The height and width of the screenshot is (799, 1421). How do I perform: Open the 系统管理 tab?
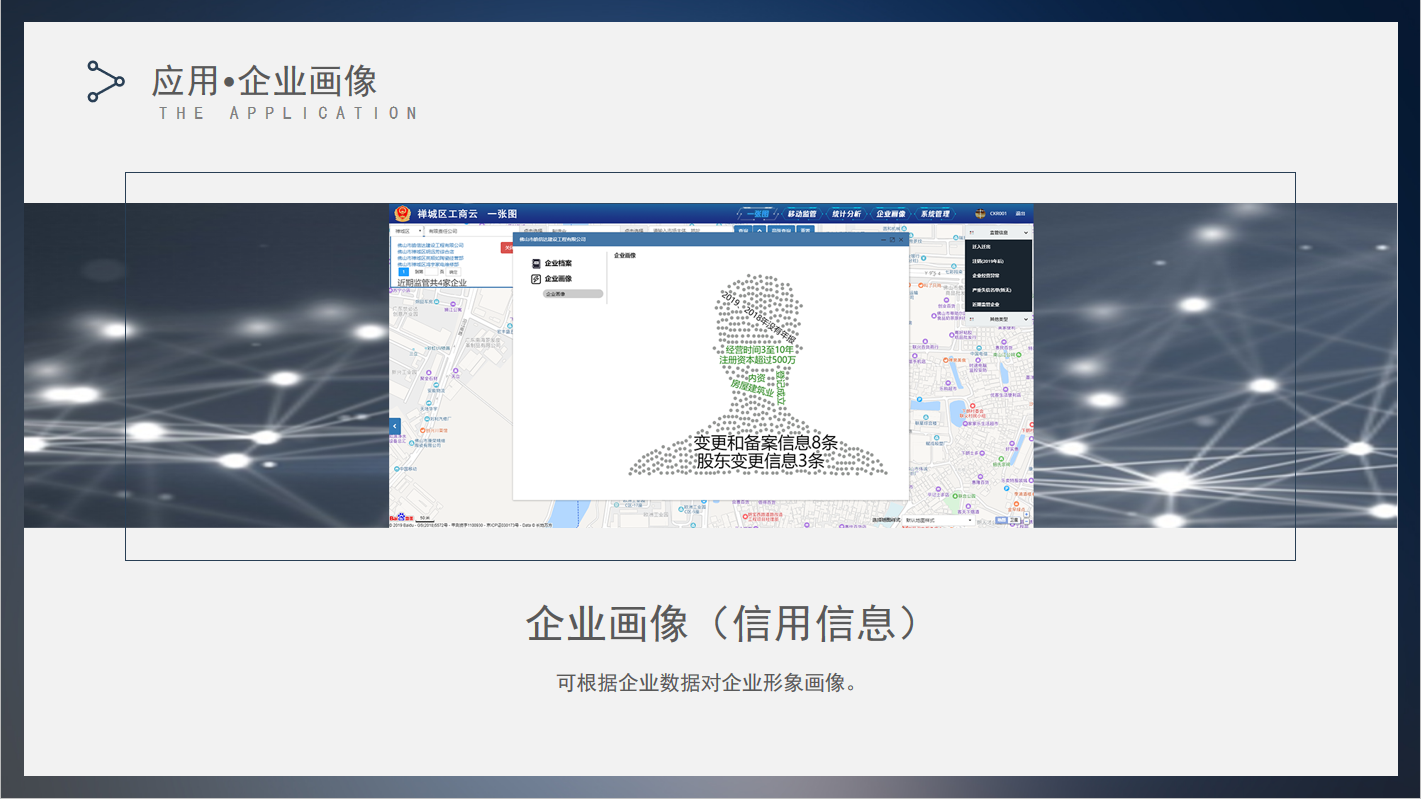pyautogui.click(x=935, y=214)
